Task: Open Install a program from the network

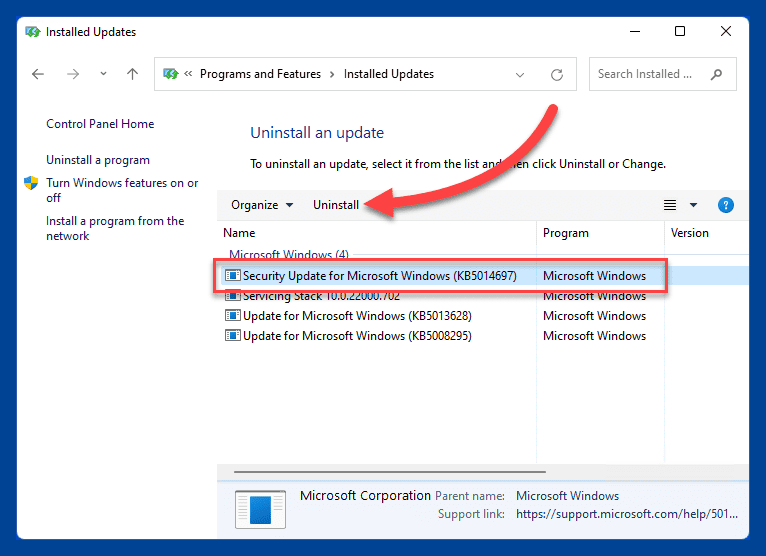Action: point(115,228)
